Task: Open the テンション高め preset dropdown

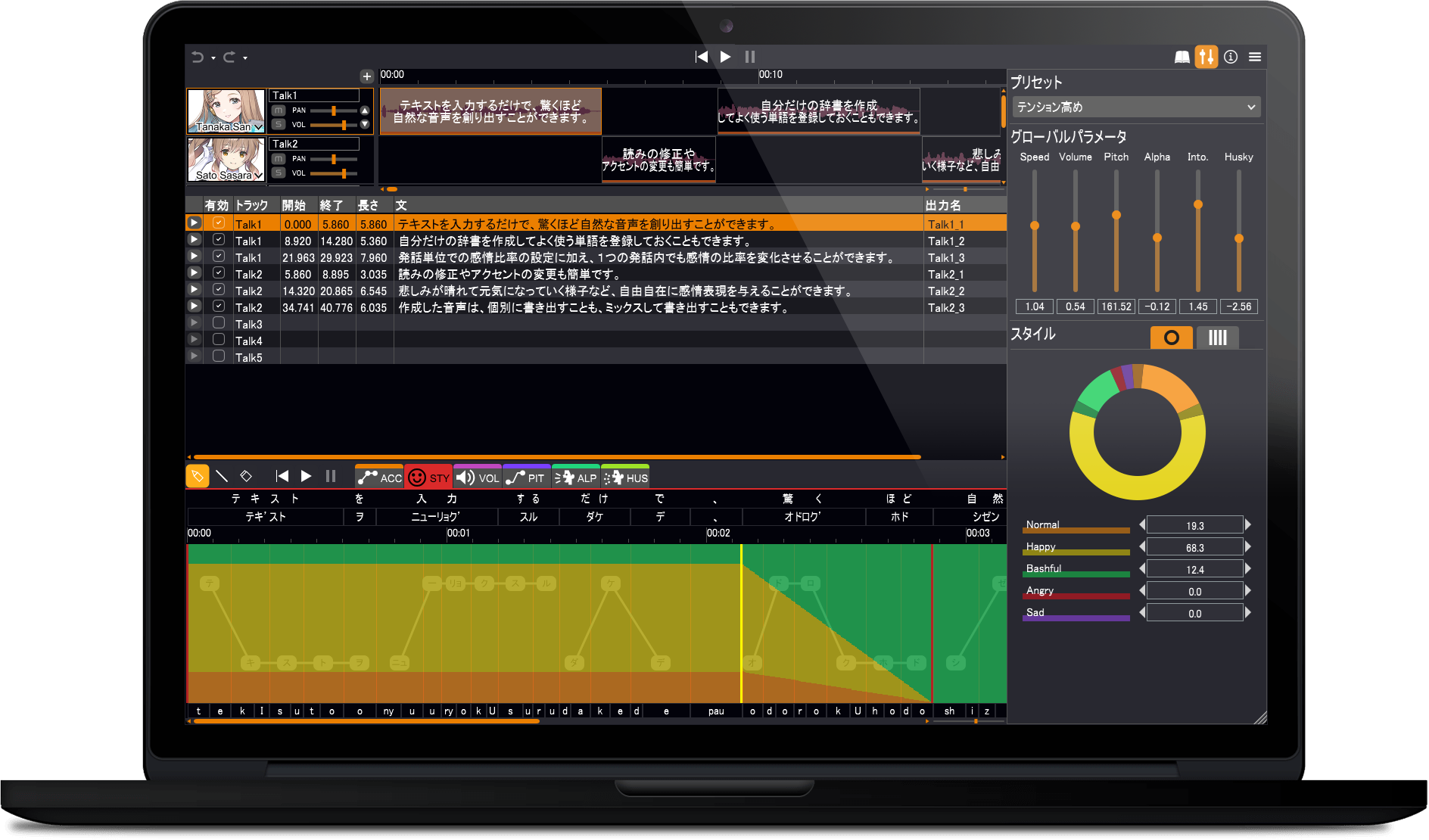Action: coord(1136,107)
